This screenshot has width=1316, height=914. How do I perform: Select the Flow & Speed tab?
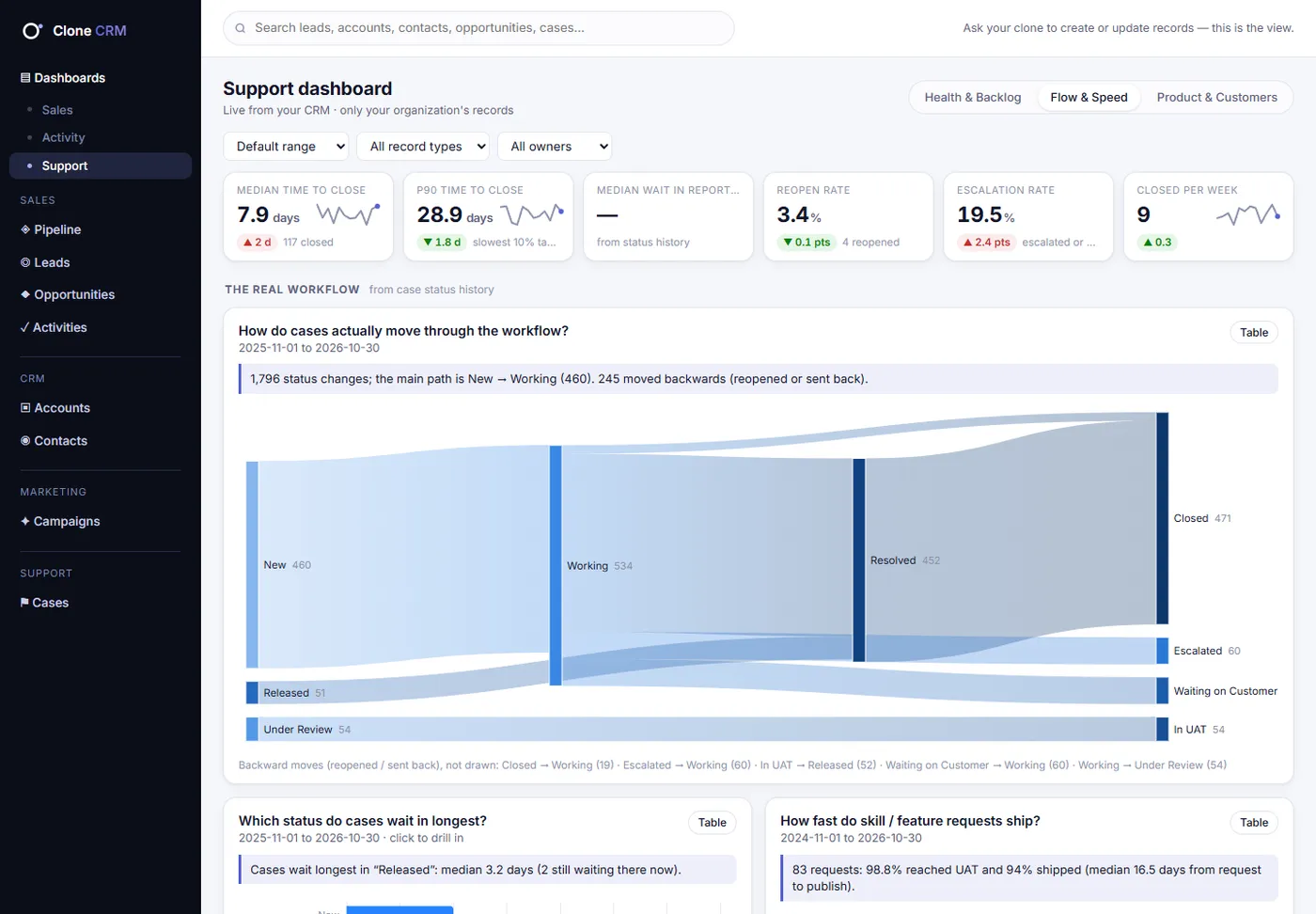tap(1089, 98)
